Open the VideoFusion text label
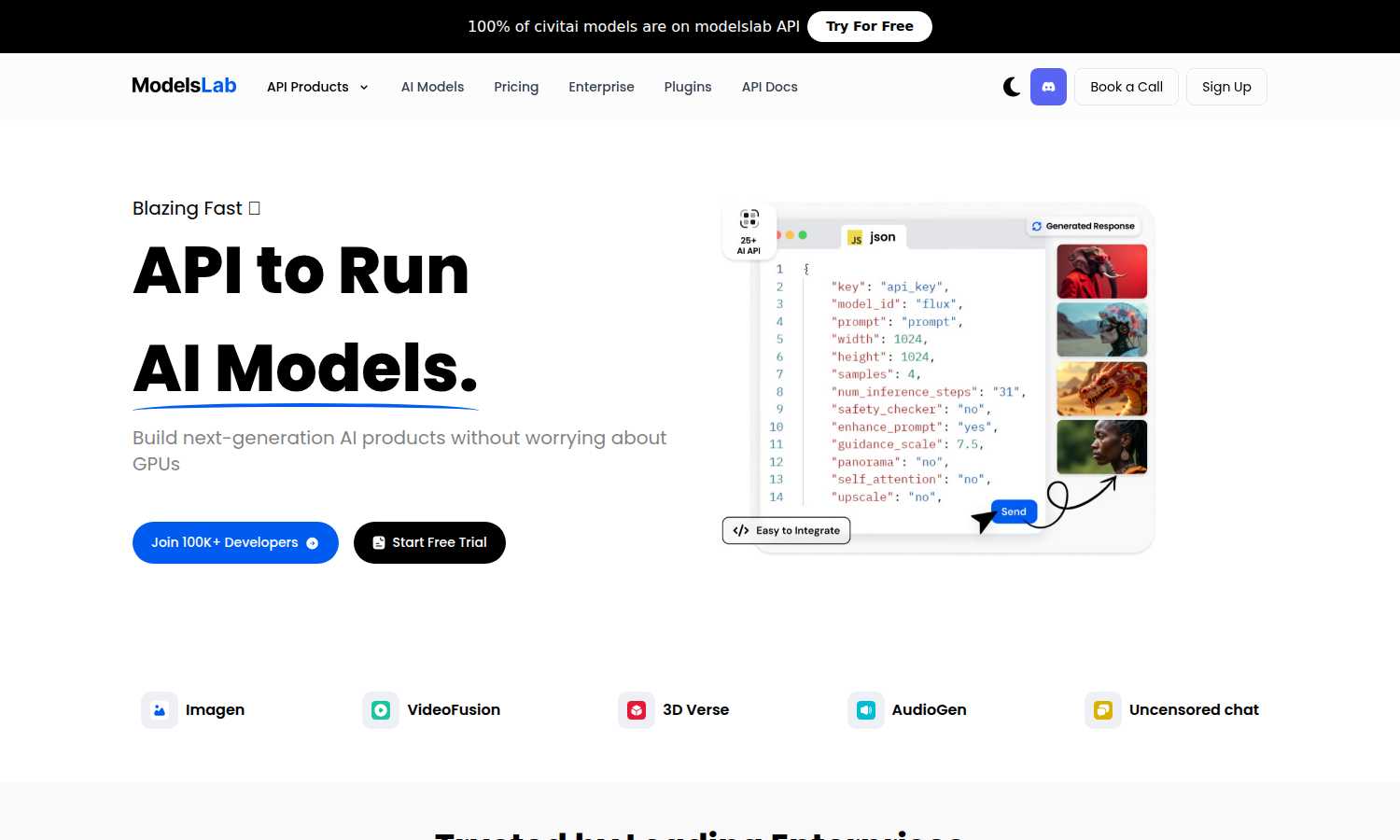 pyautogui.click(x=454, y=710)
